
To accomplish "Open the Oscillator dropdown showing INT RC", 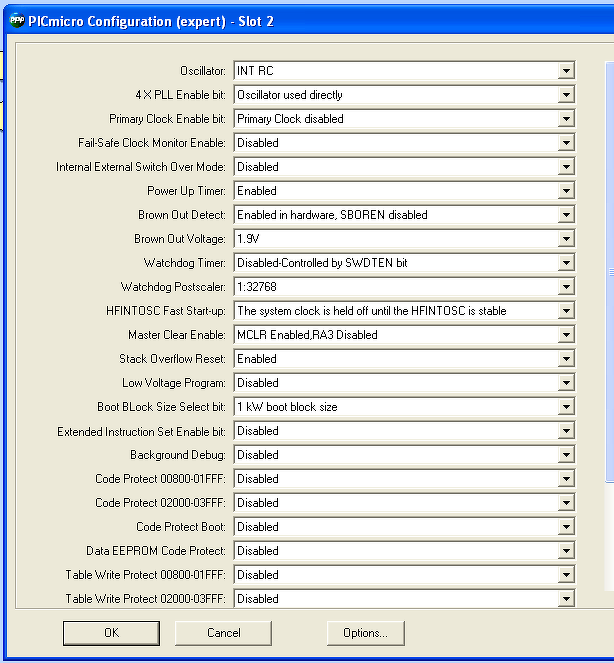I will click(404, 71).
